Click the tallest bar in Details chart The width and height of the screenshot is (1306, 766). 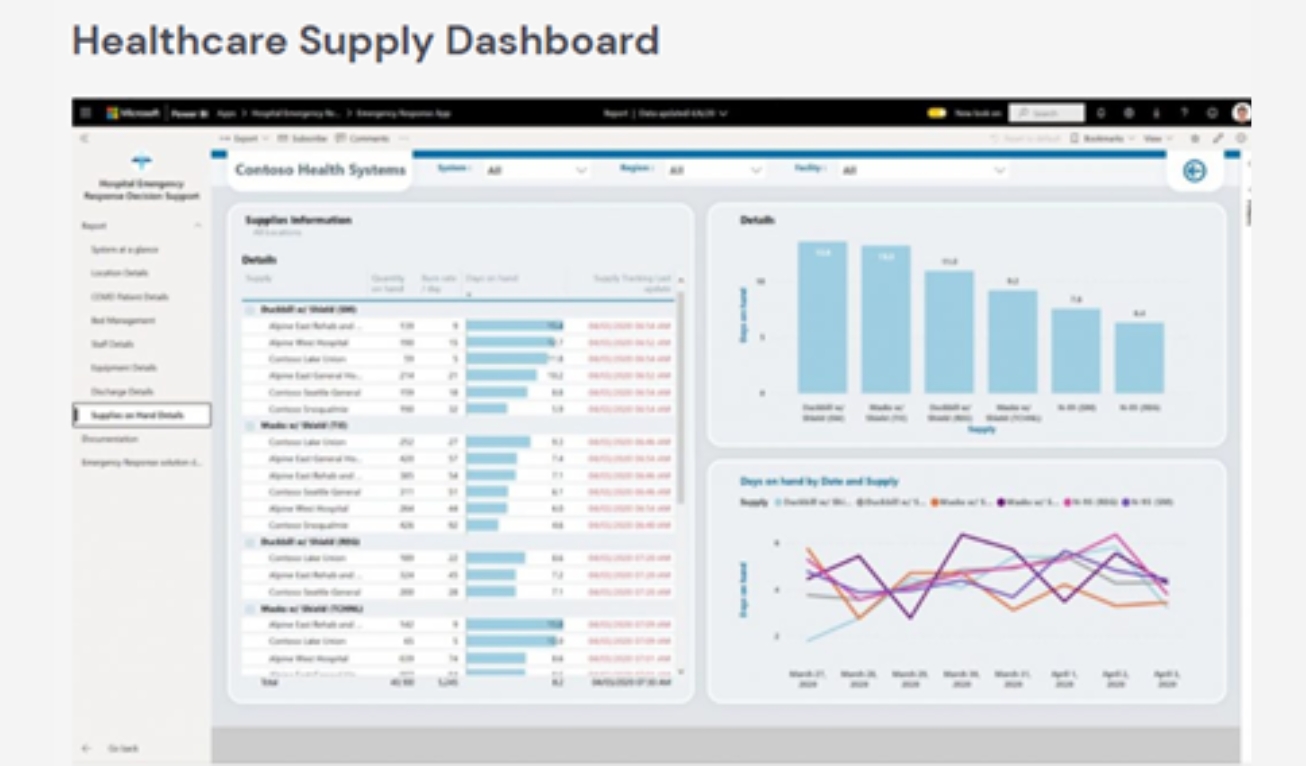(x=822, y=317)
